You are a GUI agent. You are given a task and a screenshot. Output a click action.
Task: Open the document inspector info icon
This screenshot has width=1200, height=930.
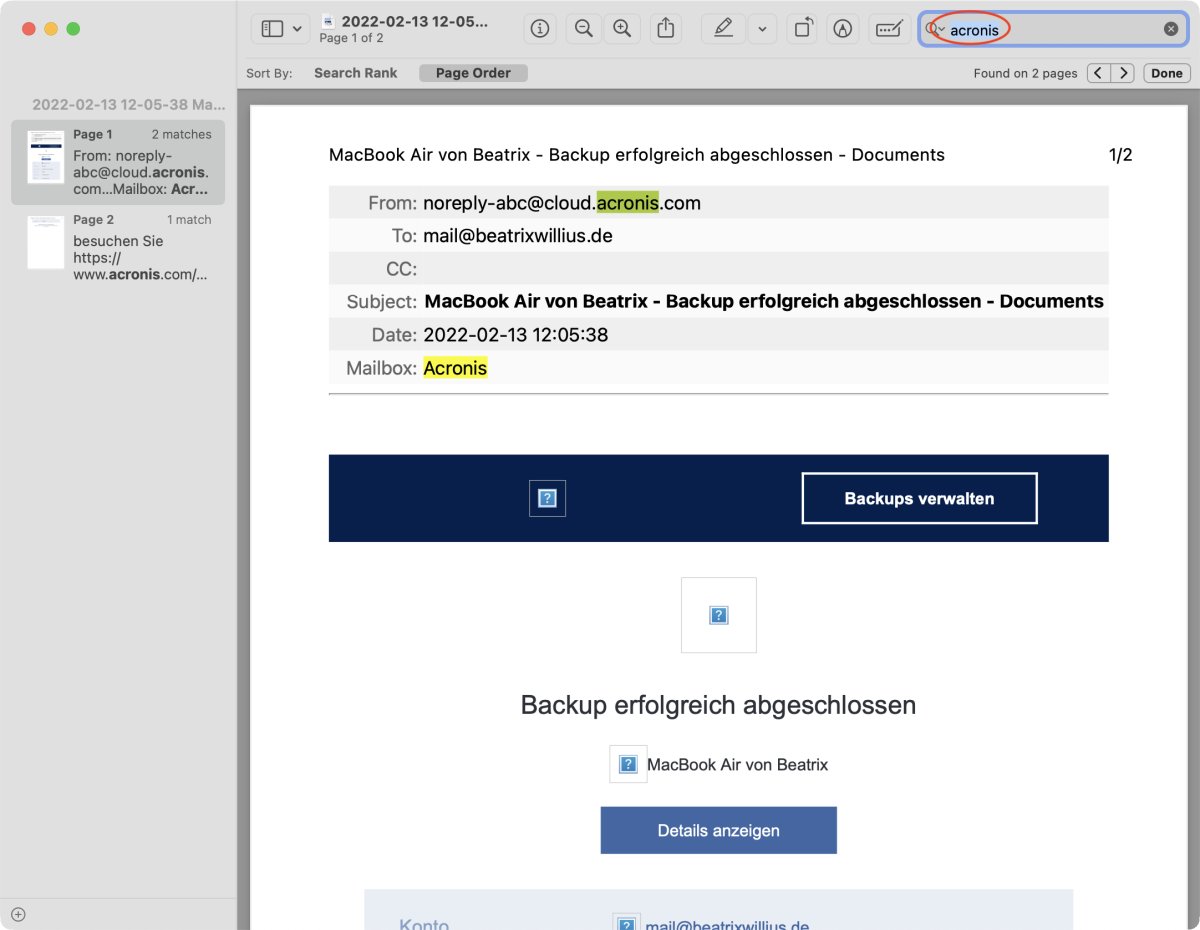[x=540, y=28]
